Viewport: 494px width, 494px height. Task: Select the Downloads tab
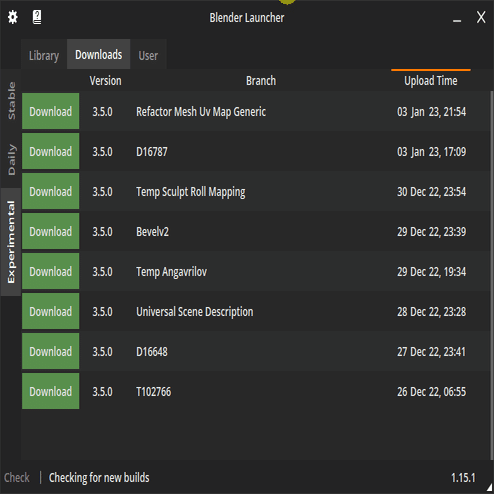pyautogui.click(x=99, y=54)
